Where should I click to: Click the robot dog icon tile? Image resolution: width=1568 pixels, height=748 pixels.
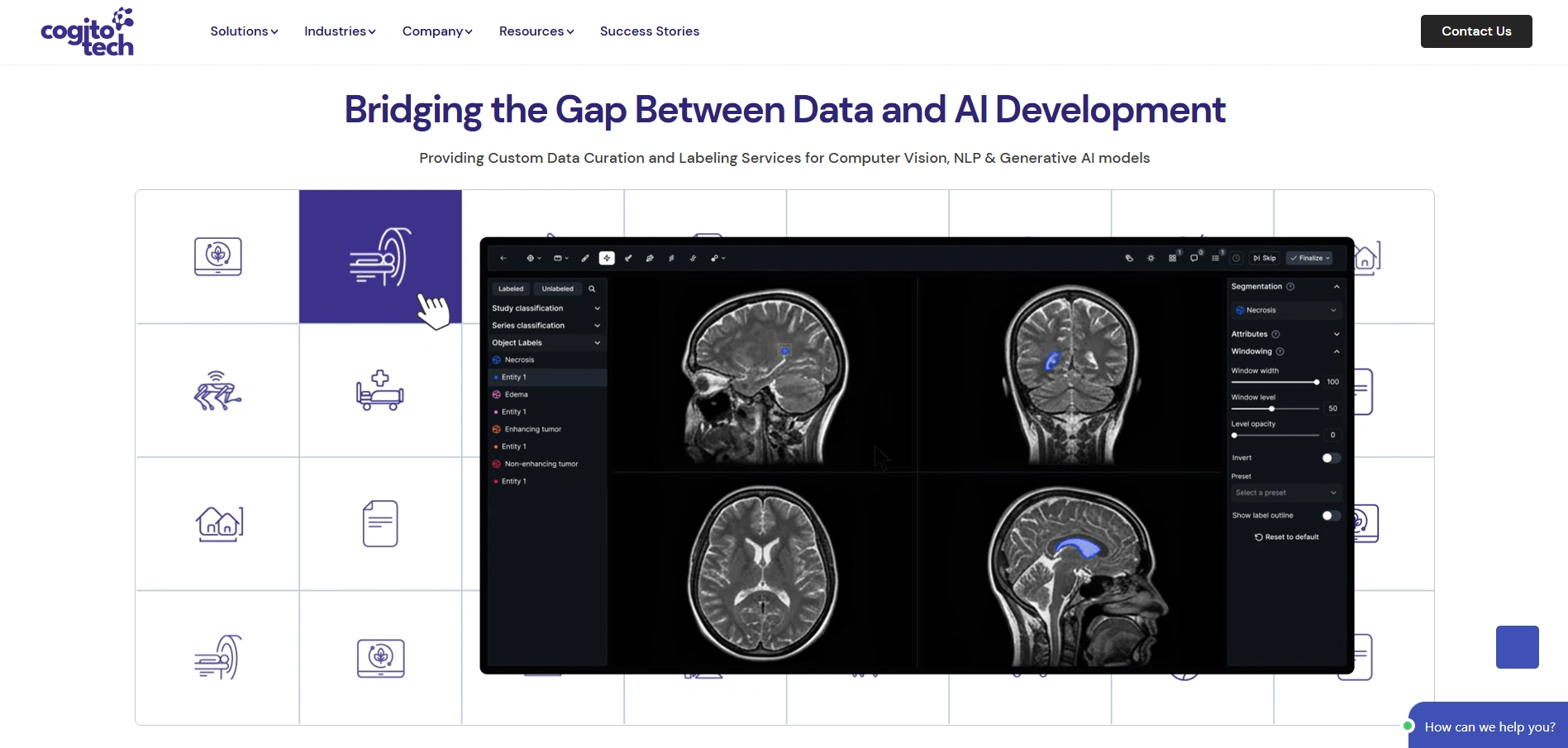217,390
